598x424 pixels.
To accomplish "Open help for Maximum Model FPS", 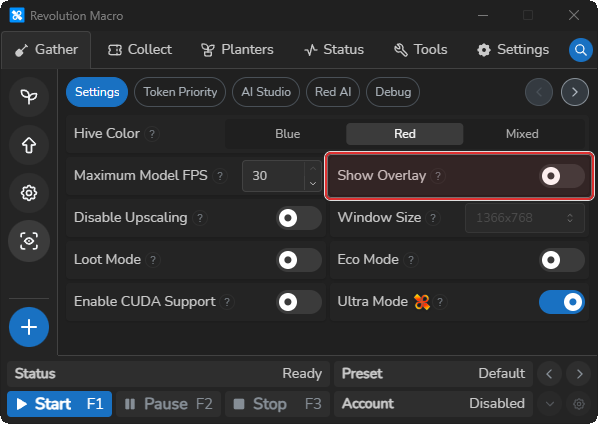I will 220,176.
